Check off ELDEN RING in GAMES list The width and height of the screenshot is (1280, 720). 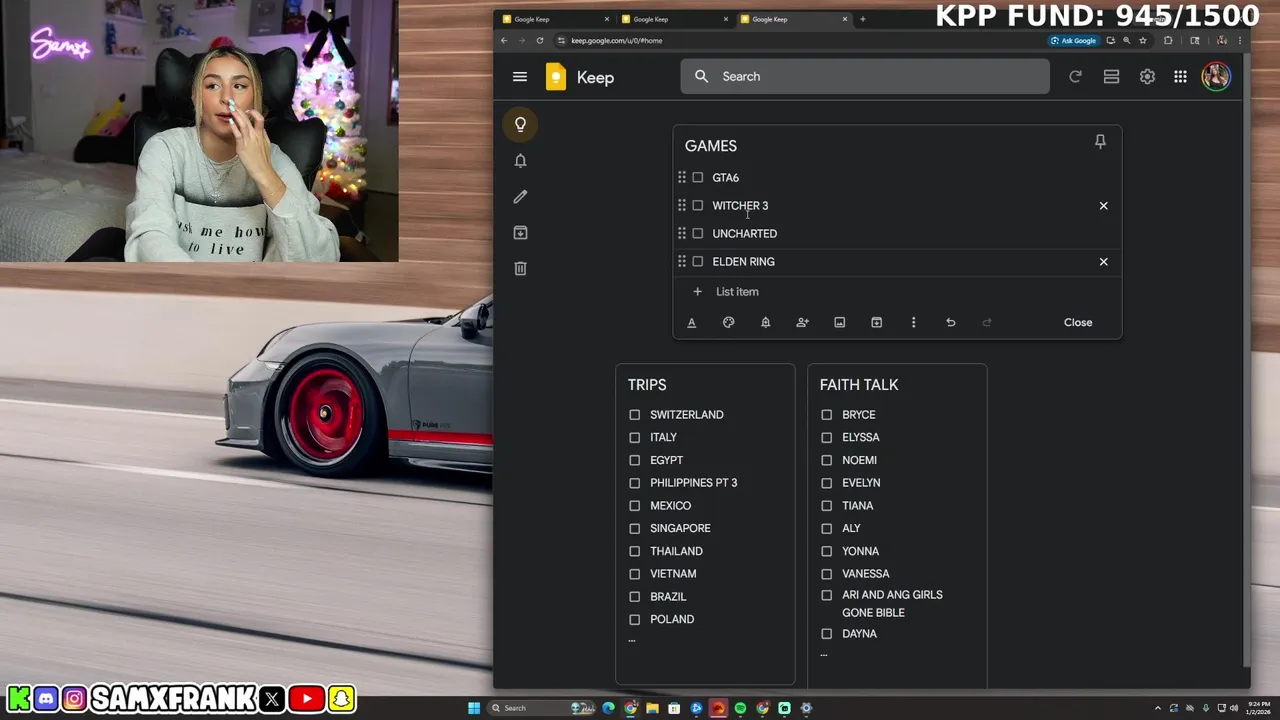pos(698,261)
